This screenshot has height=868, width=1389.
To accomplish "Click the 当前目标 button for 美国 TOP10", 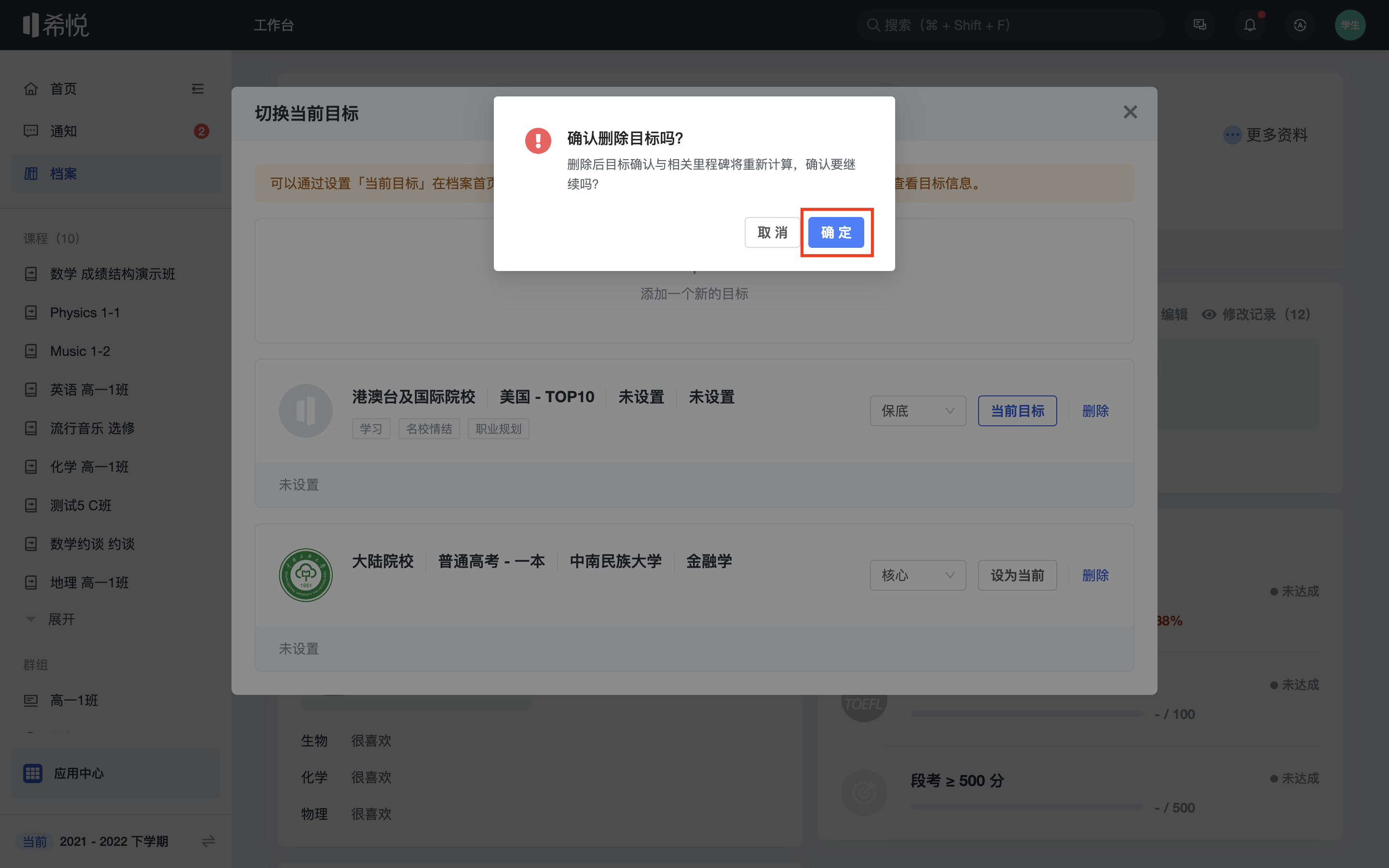I will 1017,411.
